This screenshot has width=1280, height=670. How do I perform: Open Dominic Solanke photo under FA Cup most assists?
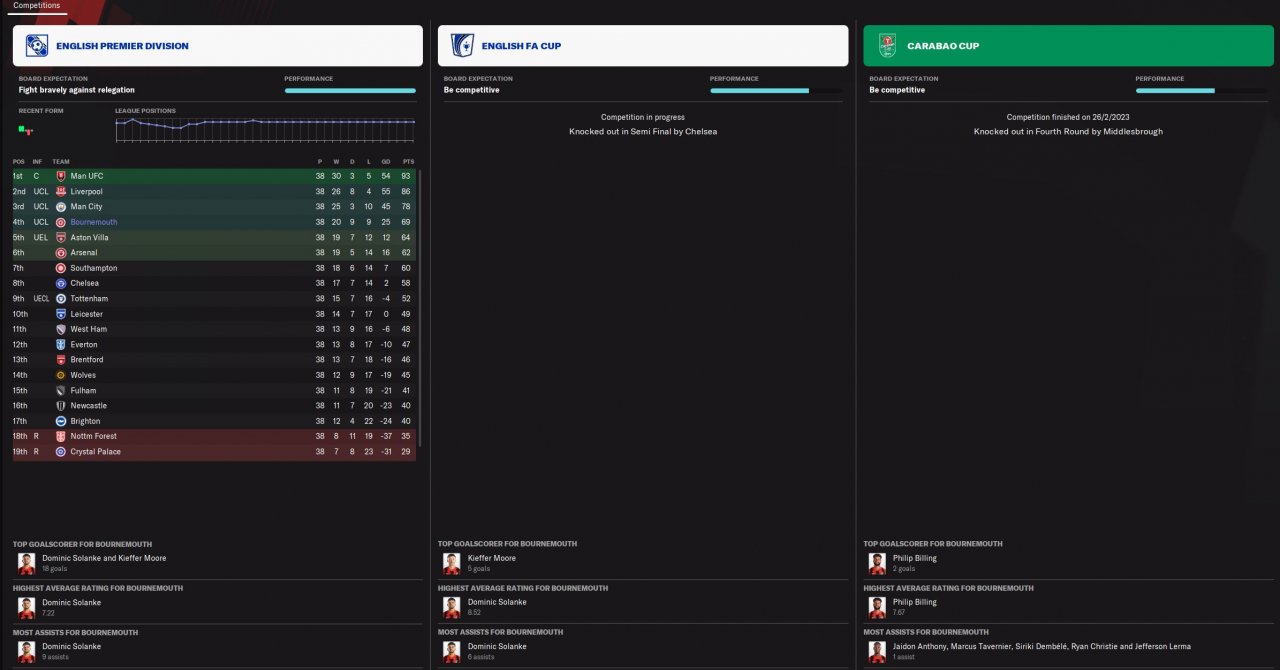tap(452, 651)
